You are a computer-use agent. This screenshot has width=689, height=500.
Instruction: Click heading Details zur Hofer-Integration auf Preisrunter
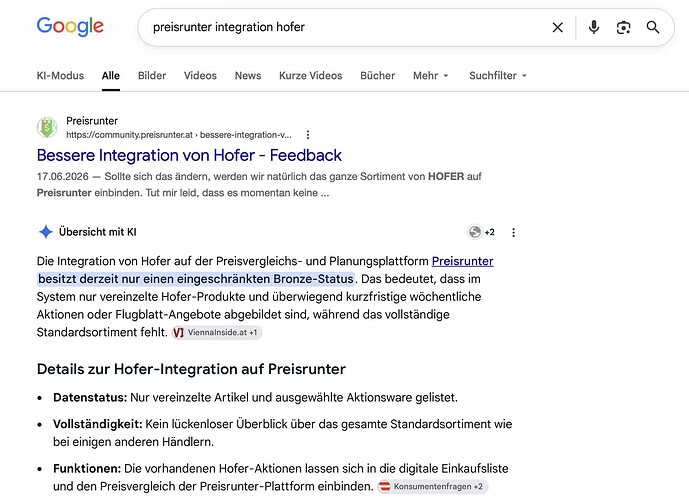(x=191, y=369)
